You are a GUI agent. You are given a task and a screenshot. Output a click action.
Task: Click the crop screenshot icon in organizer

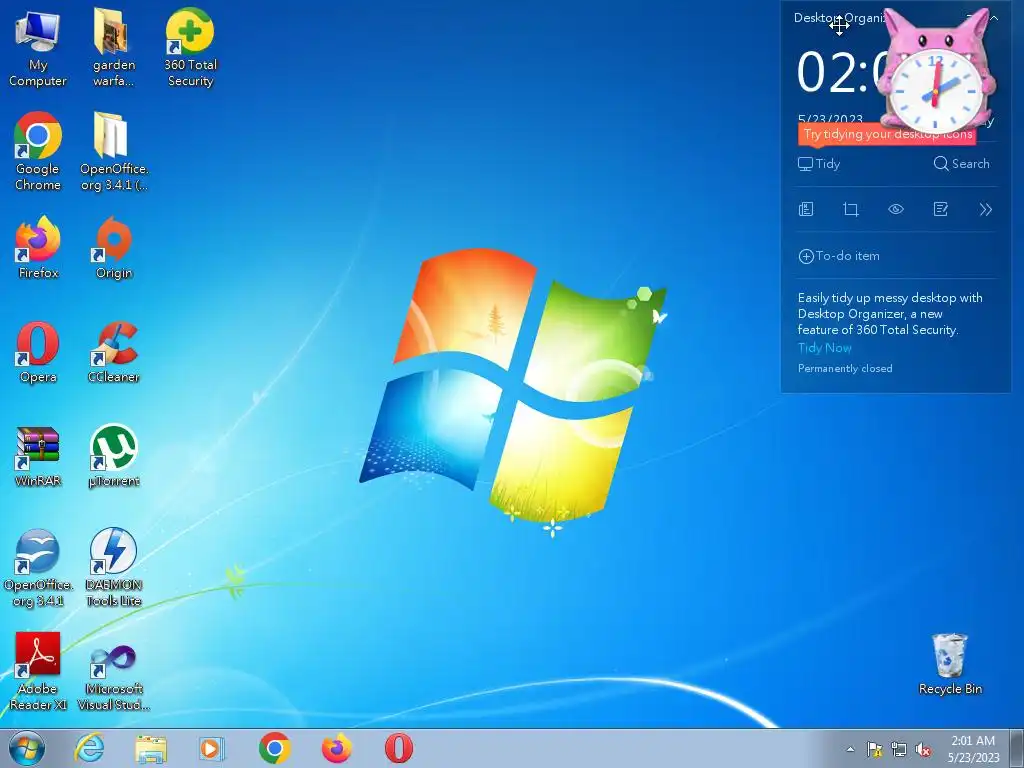(850, 210)
